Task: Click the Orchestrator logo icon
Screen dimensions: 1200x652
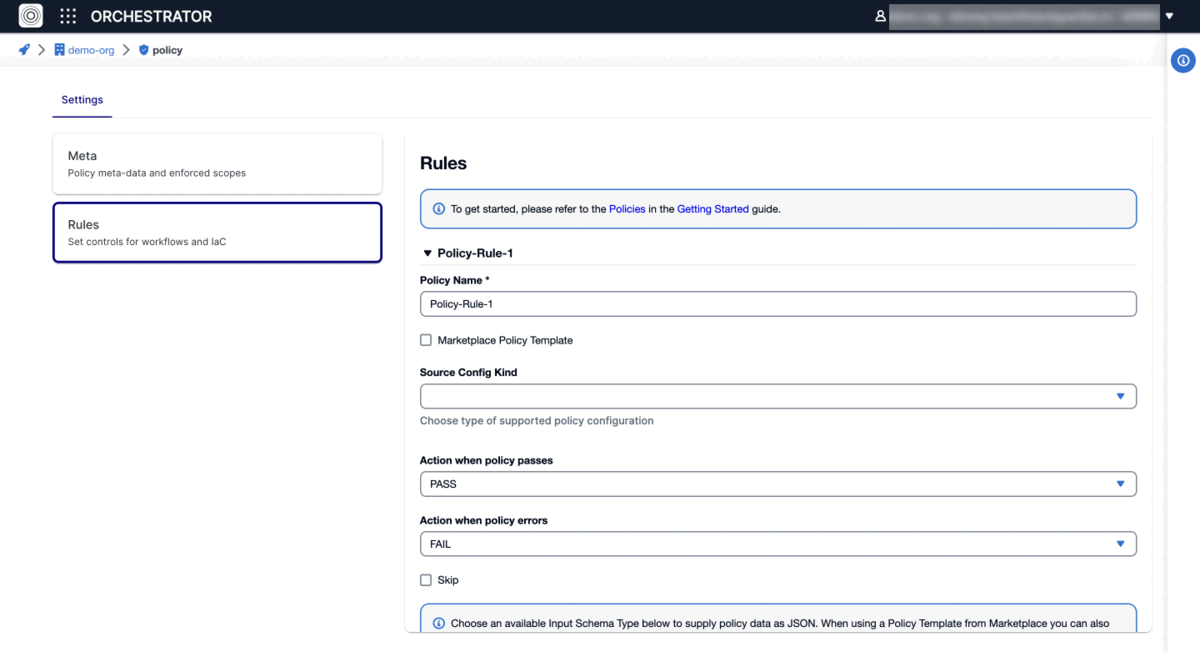Action: 31,16
